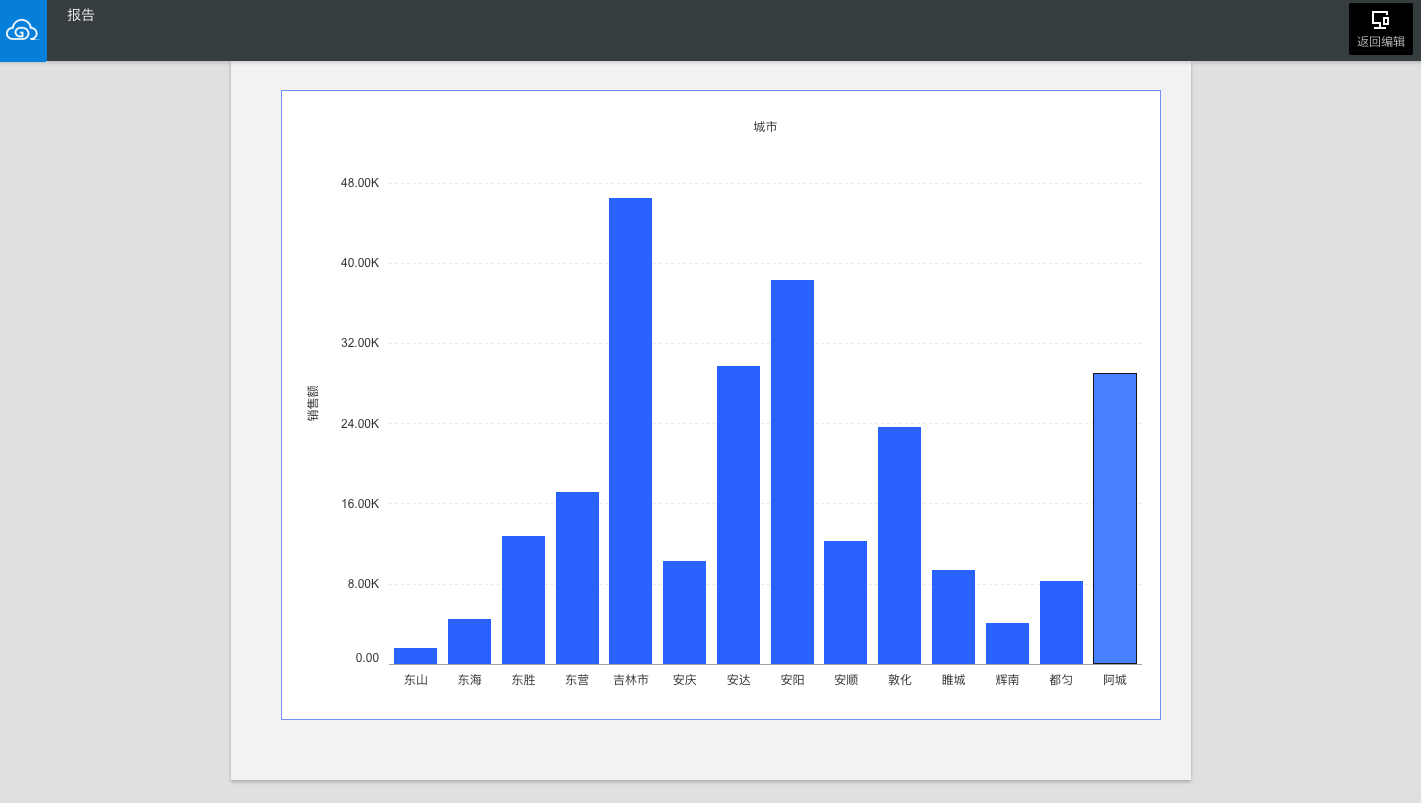Select the 睢城 bar
This screenshot has width=1421, height=803.
tap(953, 617)
